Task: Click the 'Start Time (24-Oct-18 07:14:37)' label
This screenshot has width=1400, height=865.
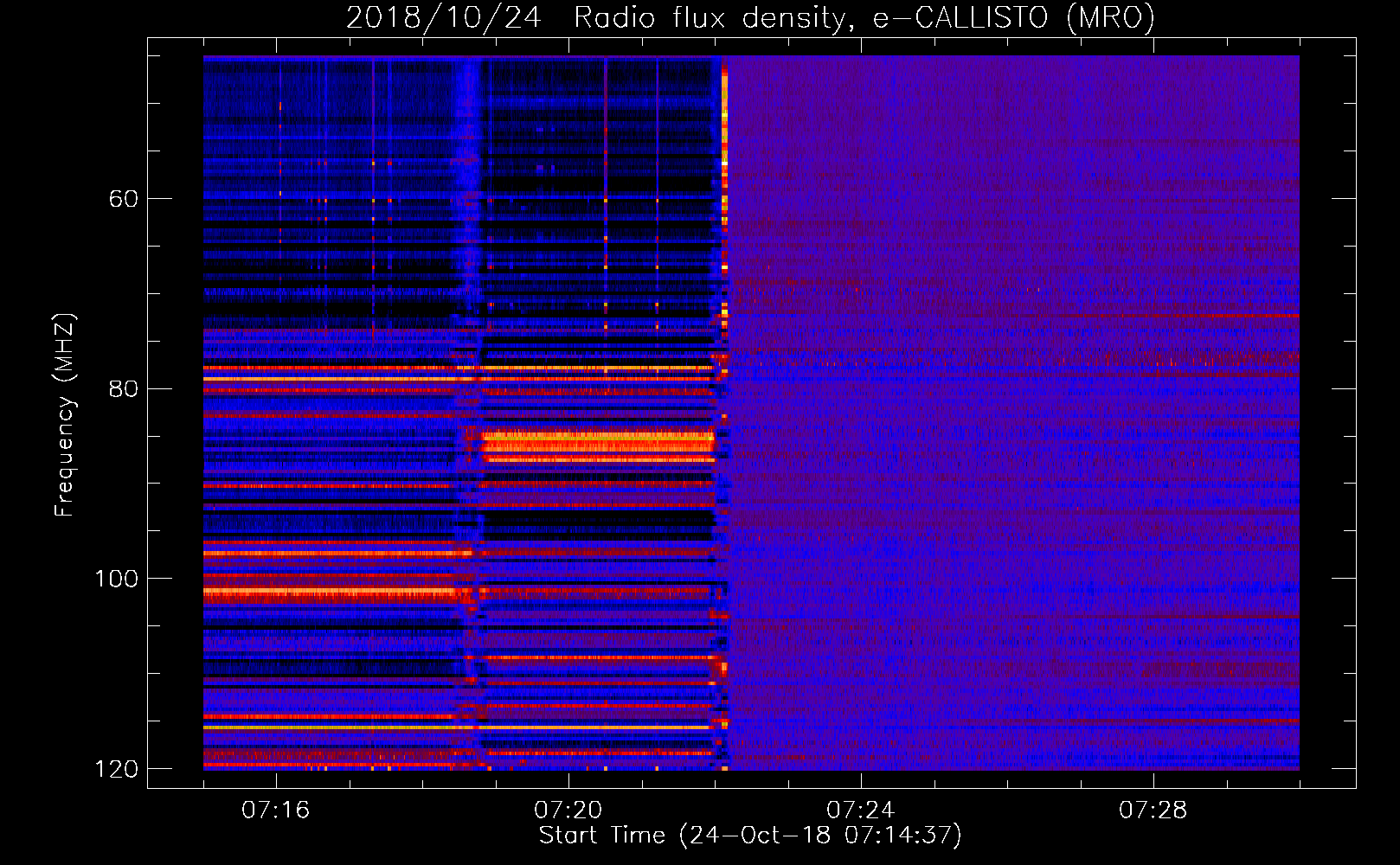Action: [x=750, y=835]
